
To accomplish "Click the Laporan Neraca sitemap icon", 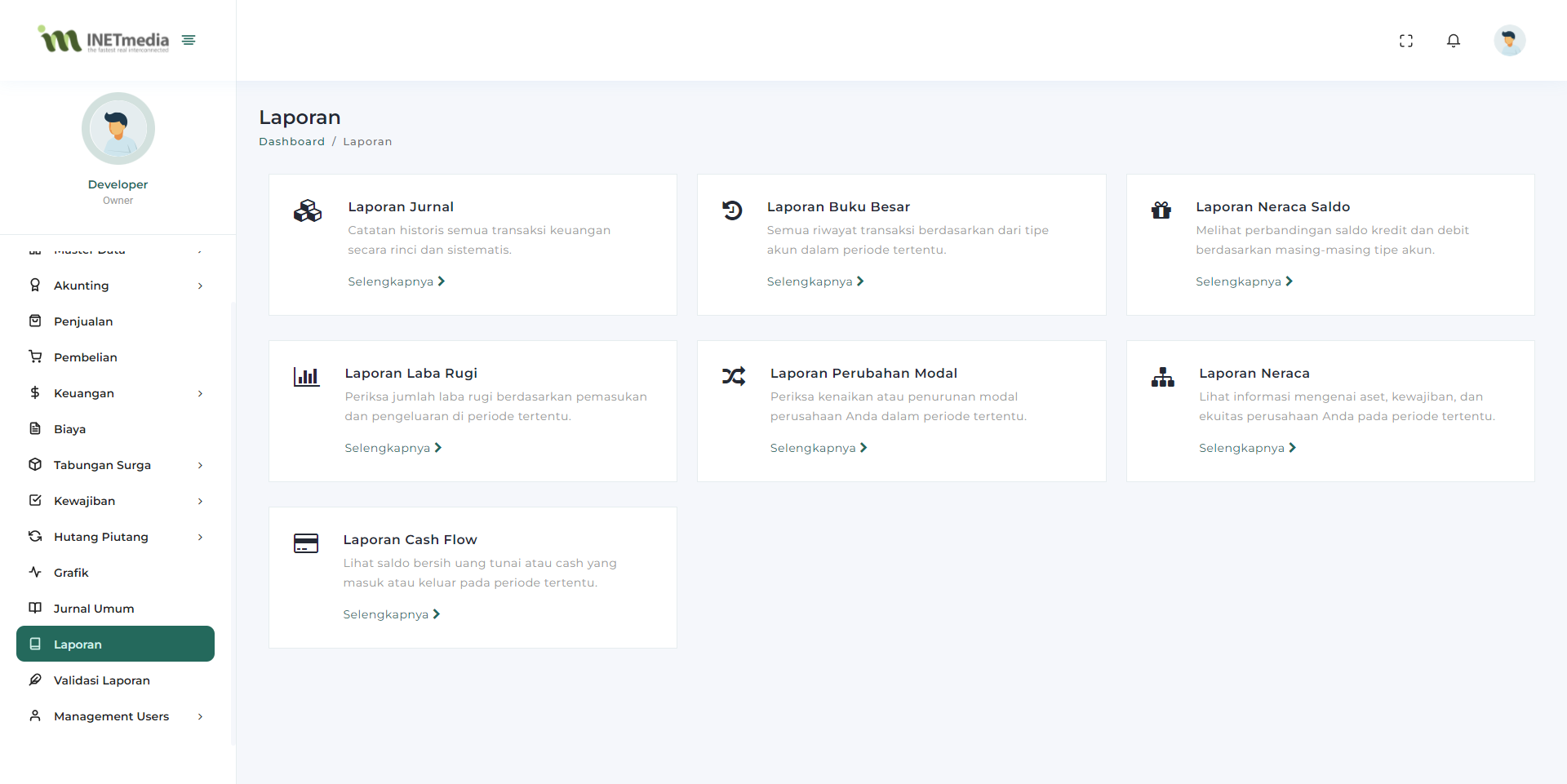I will click(1162, 377).
